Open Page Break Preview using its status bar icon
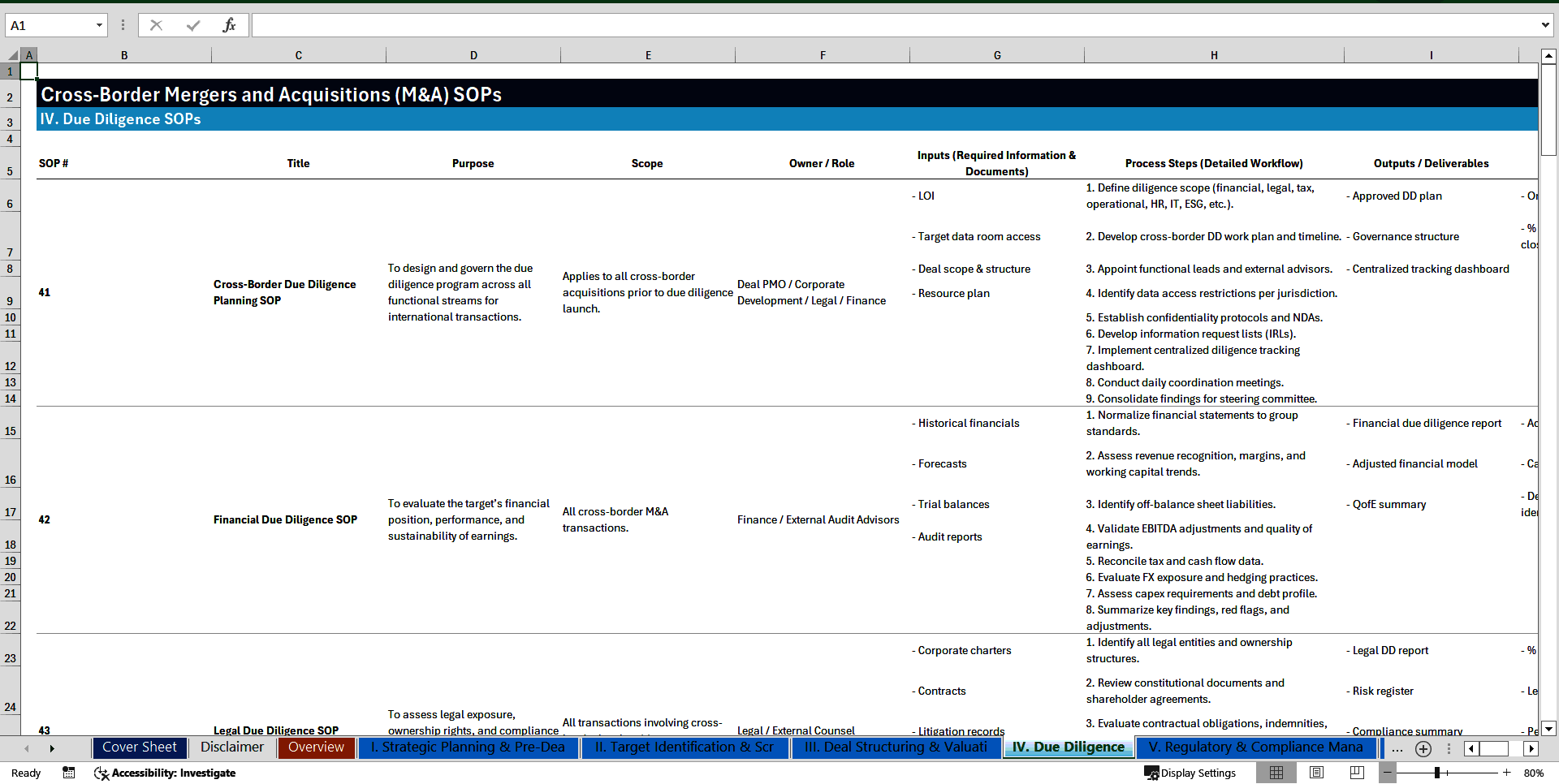Viewport: 1559px width, 784px height. [x=1356, y=773]
